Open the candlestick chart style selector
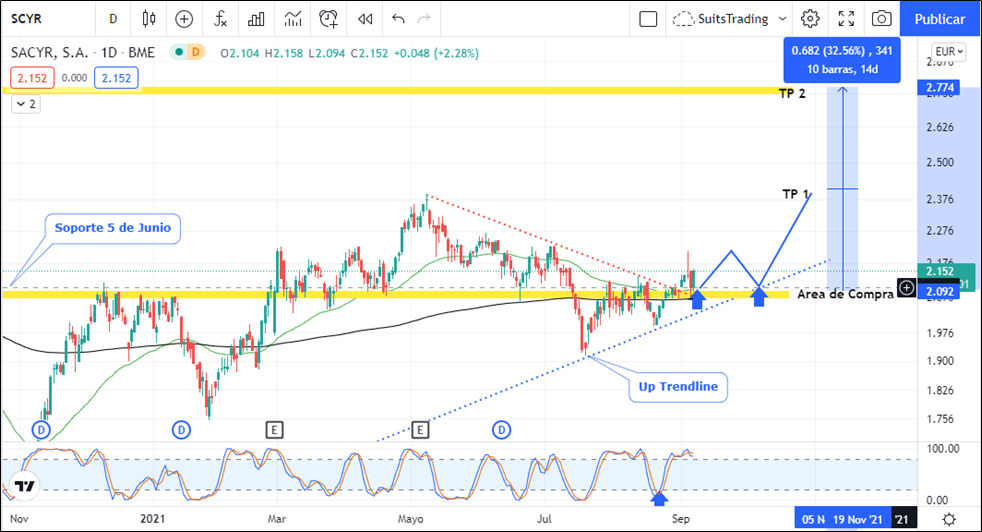982x532 pixels. pos(149,18)
